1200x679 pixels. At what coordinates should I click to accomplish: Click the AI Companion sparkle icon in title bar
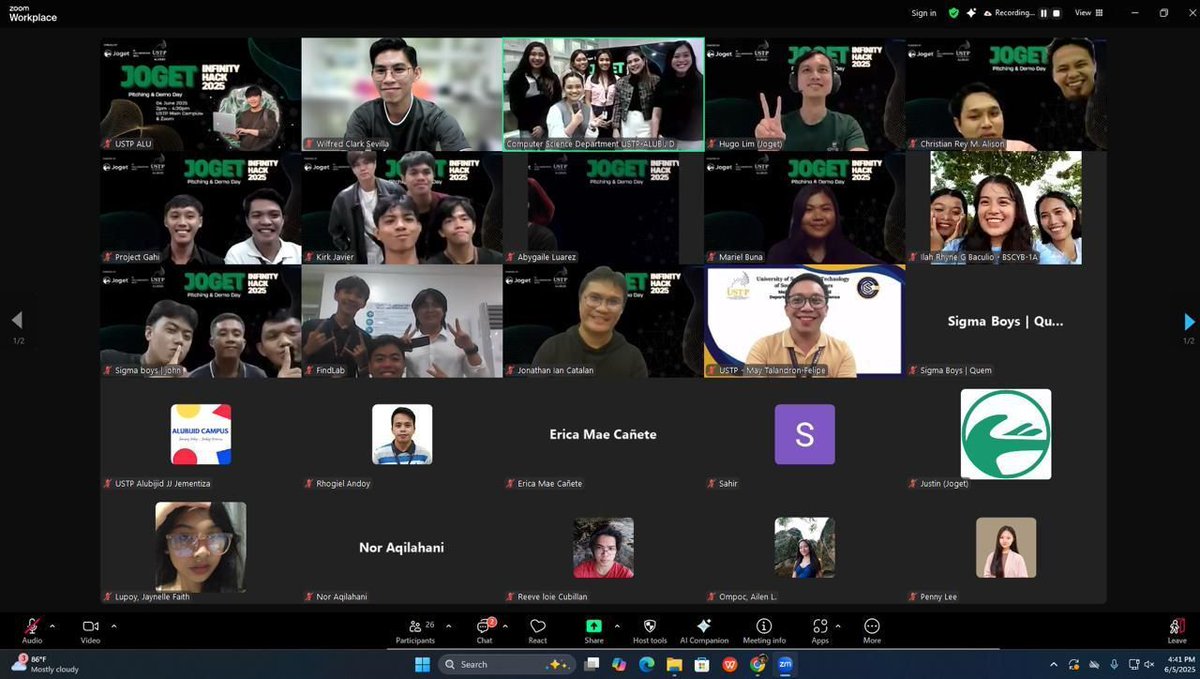[x=970, y=13]
